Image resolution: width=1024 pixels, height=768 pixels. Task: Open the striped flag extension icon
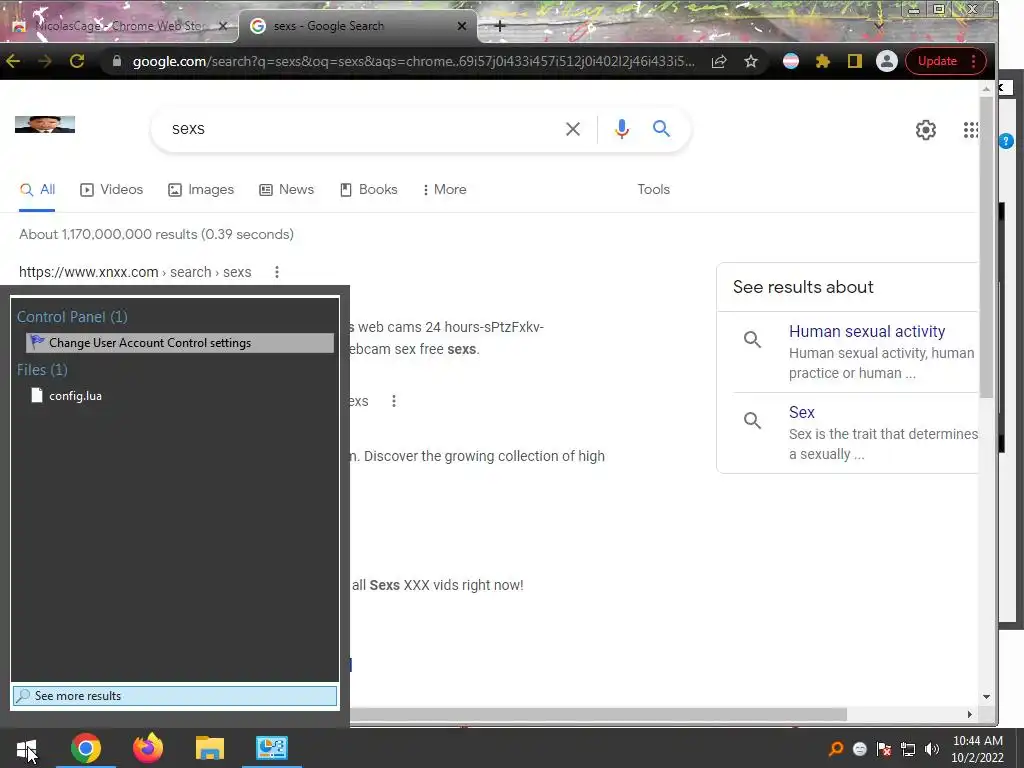pos(791,61)
